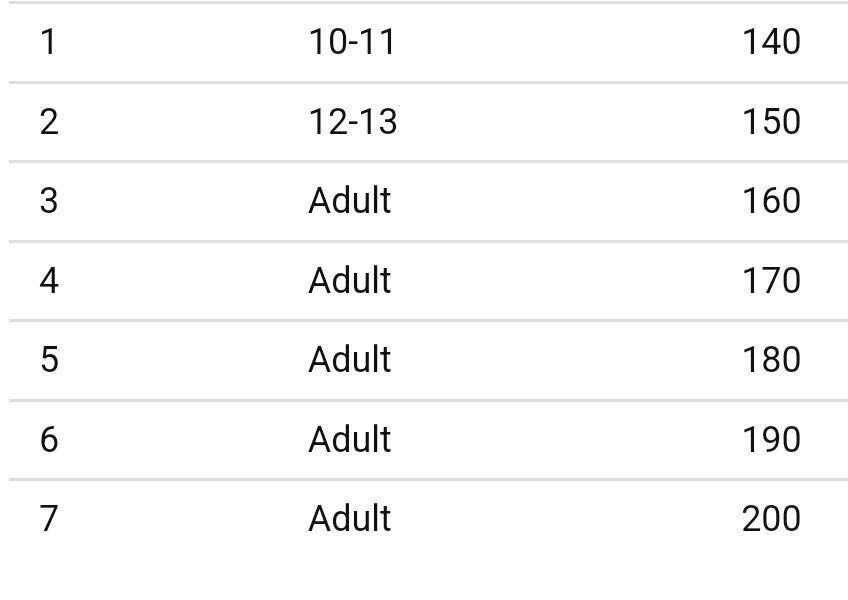Click the row number 5 cell
The width and height of the screenshot is (848, 600).
coord(49,360)
